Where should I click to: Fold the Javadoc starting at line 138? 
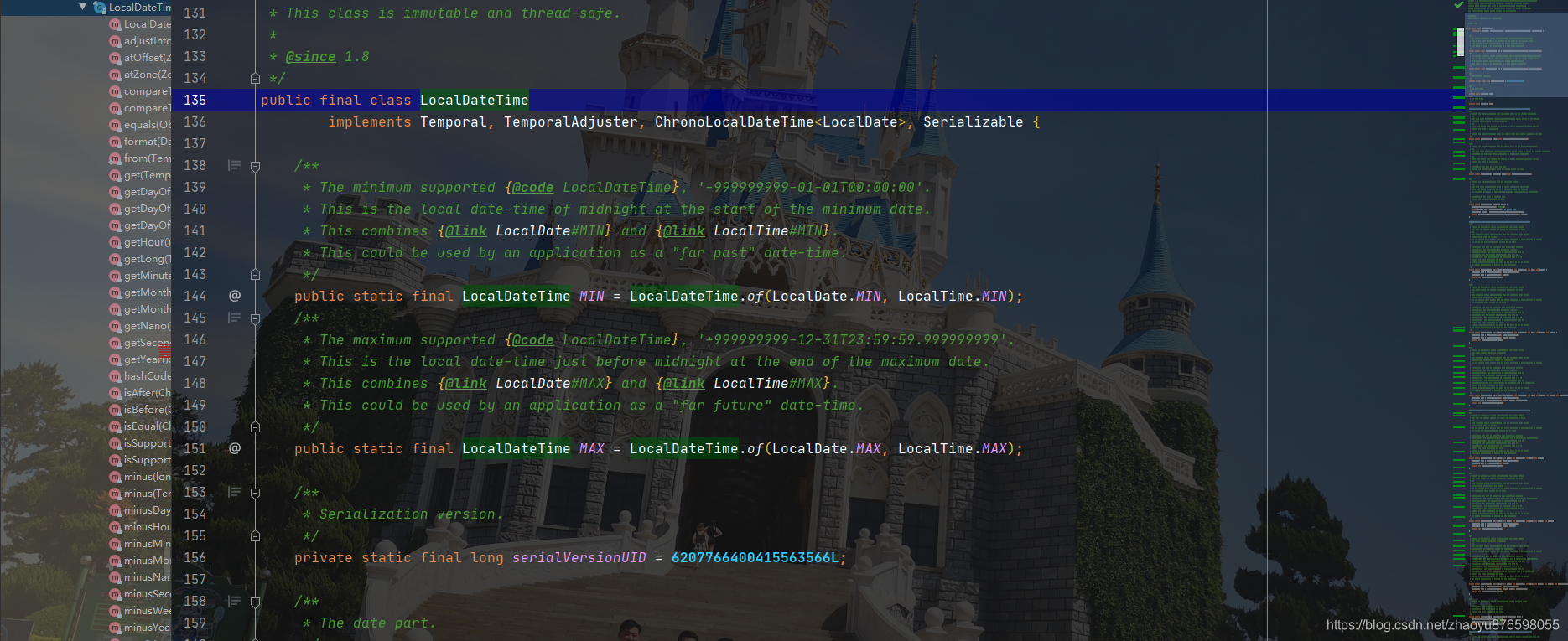[x=255, y=166]
